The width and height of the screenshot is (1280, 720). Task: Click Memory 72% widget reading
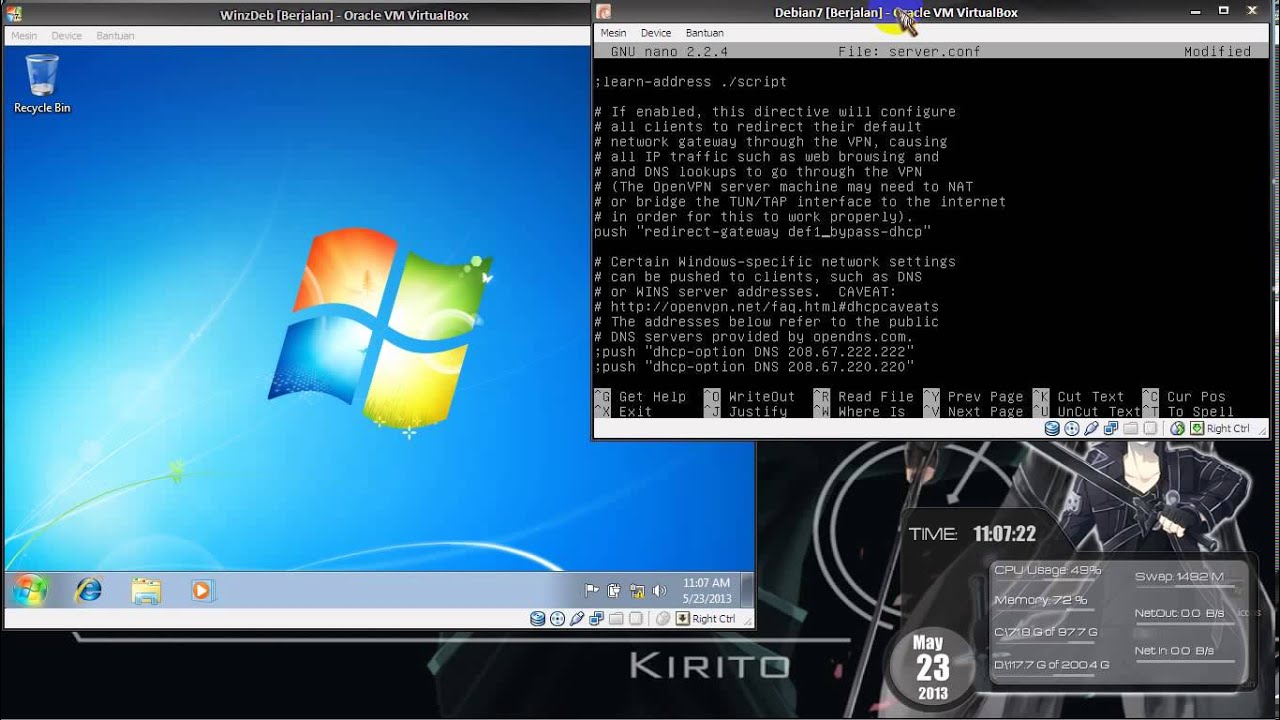[1040, 600]
